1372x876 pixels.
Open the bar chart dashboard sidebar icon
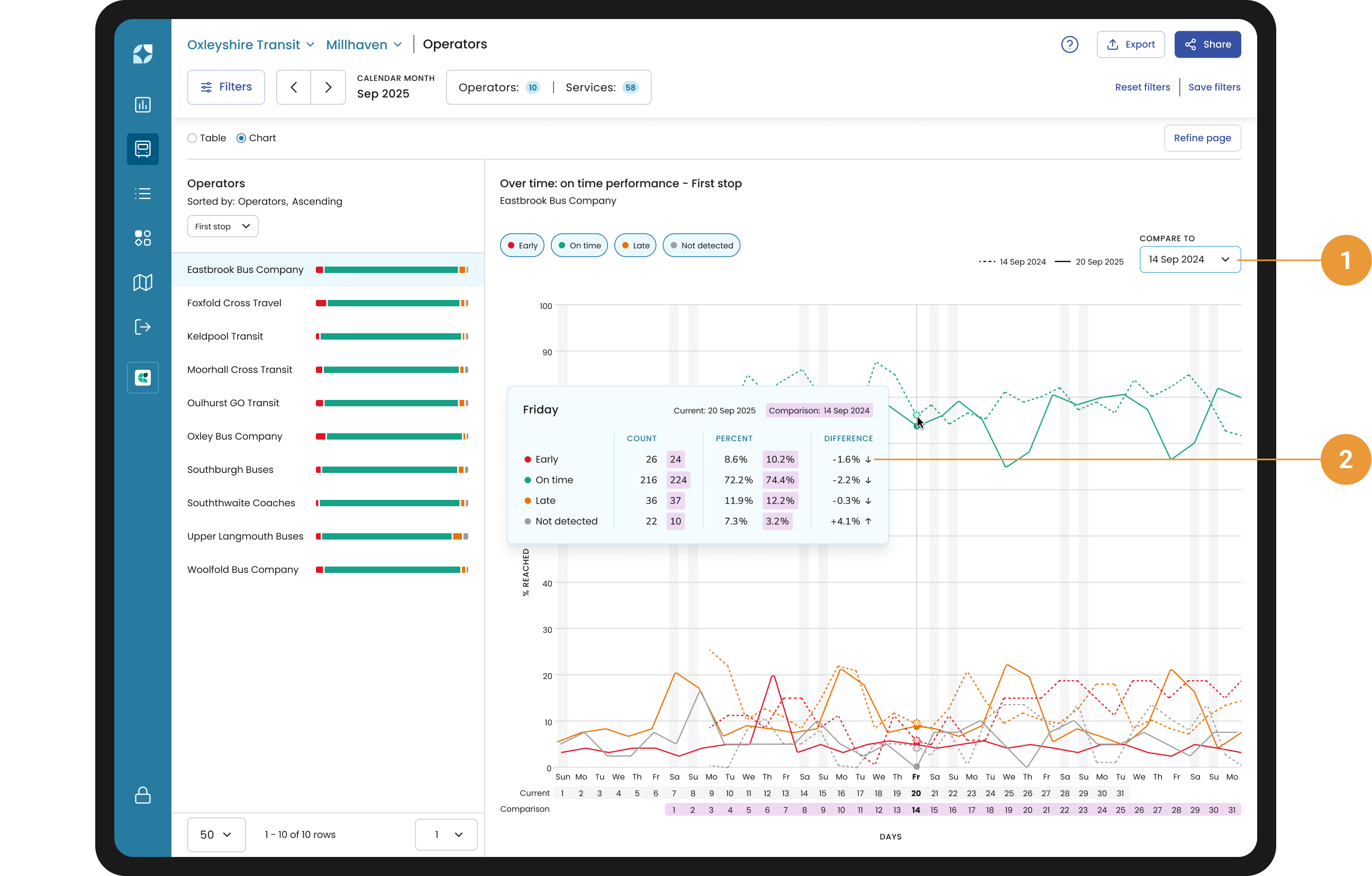coord(142,105)
